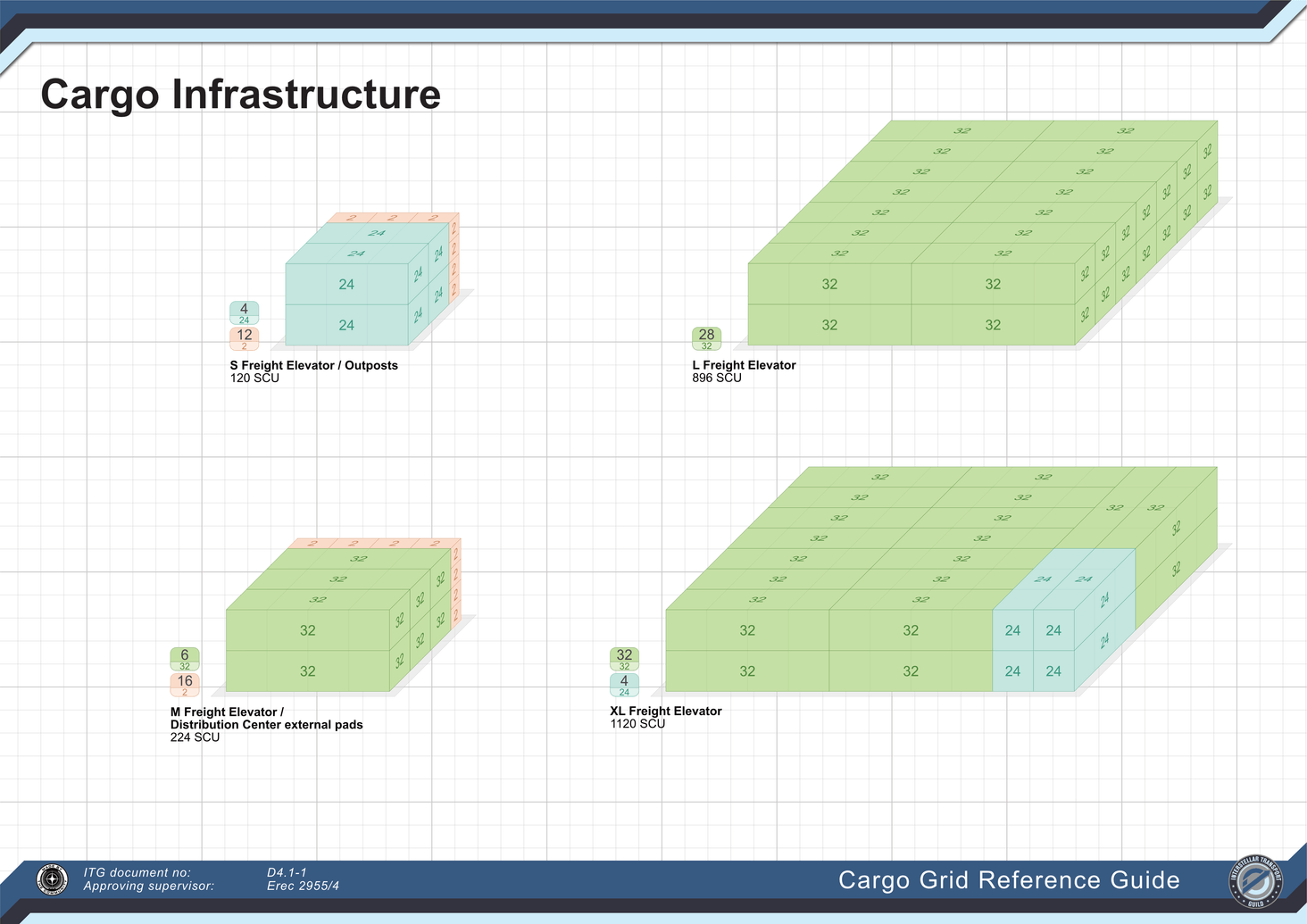Select the Cargo Grid Reference Guide footer tab
Viewport: 1307px width, 924px height.
click(x=1009, y=880)
